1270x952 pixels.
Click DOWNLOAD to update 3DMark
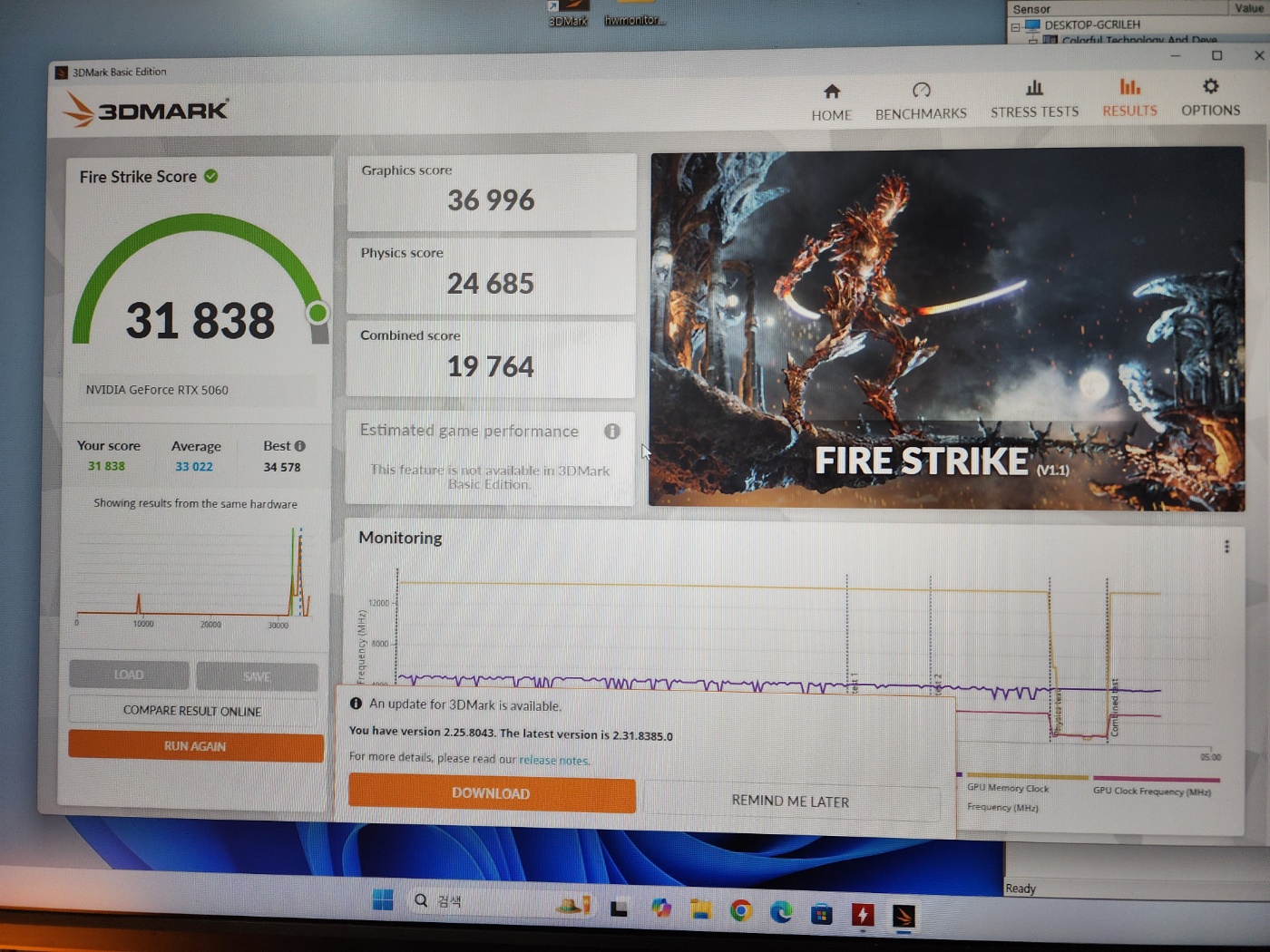[491, 793]
